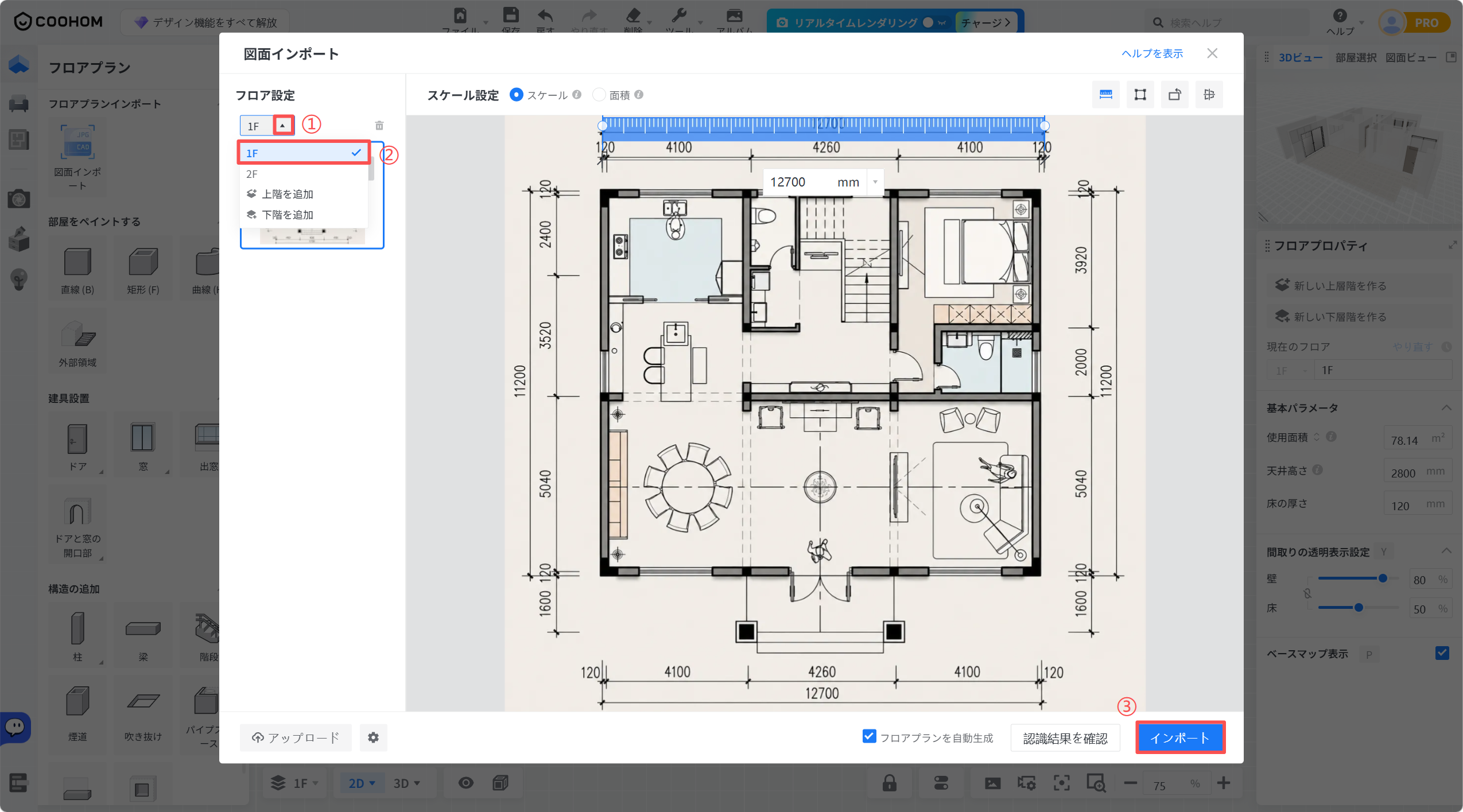
Task: Zoom out with the minus icon
Action: 1130,783
